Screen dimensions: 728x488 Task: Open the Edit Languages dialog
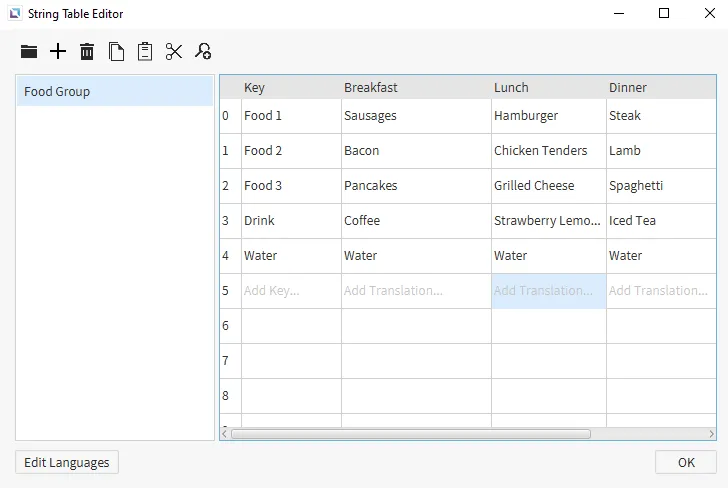tap(67, 462)
